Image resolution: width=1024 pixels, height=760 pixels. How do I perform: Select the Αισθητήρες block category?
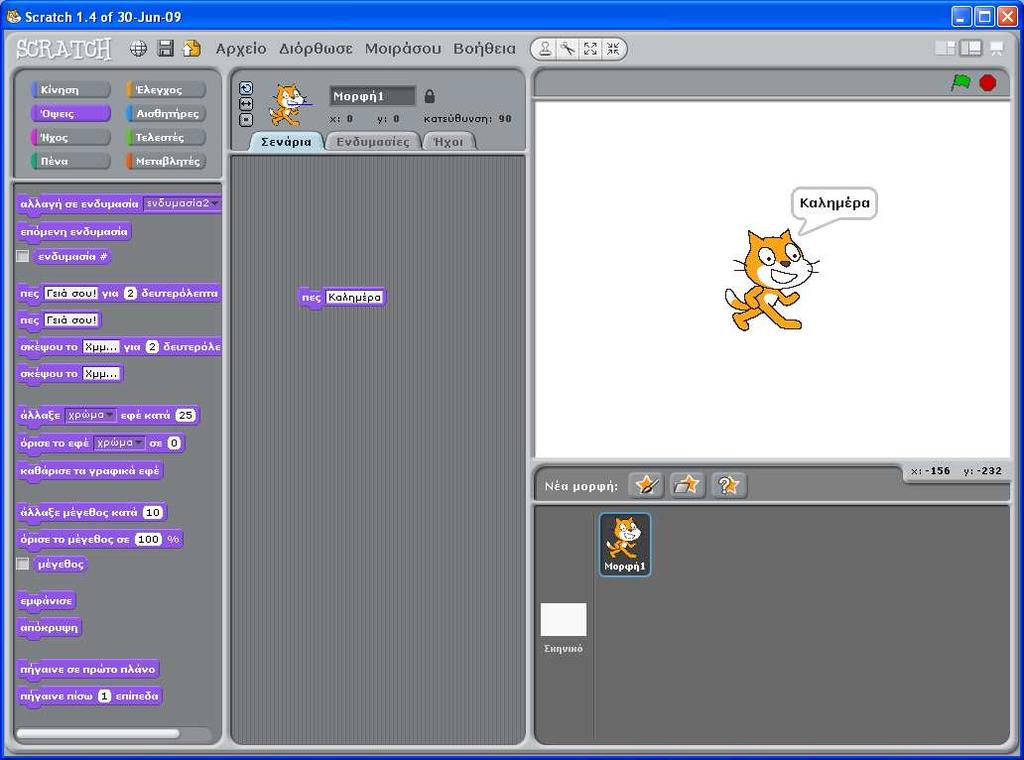coord(166,113)
